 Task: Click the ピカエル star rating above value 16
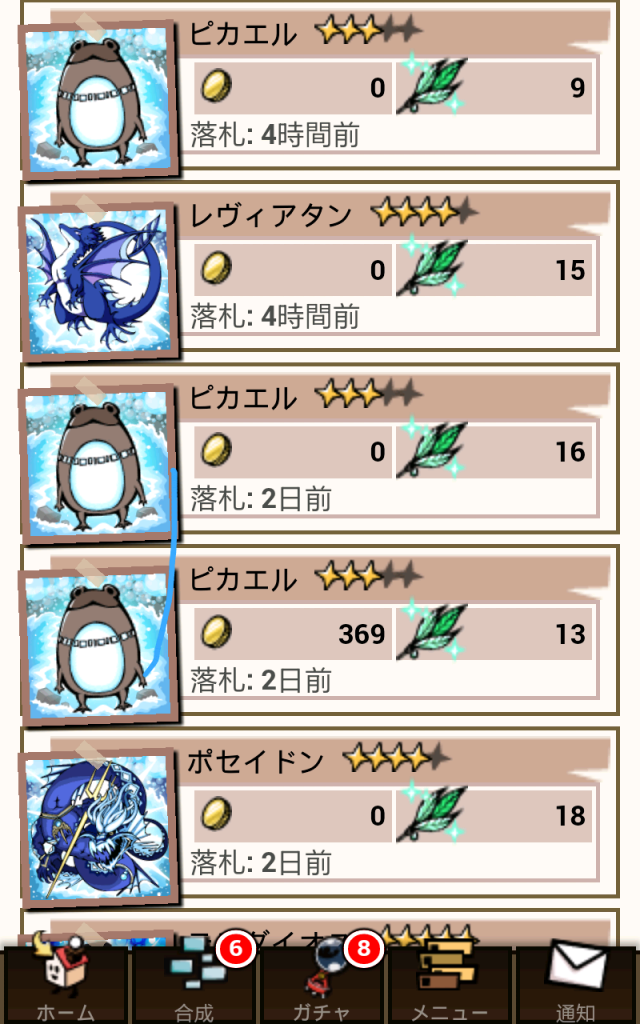point(368,394)
